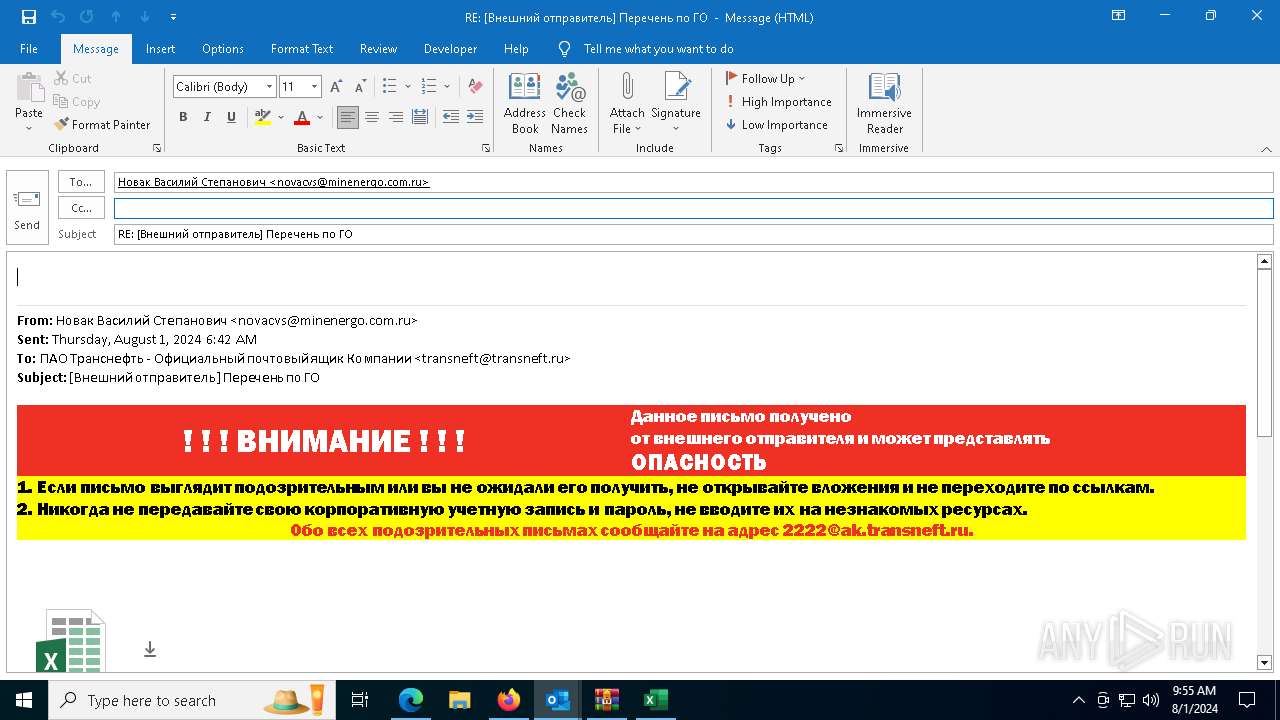Open Clipboard dialog launcher
The height and width of the screenshot is (720, 1280).
click(157, 148)
